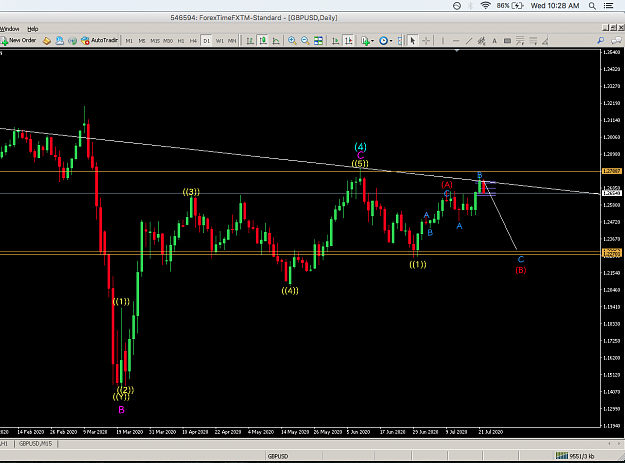Switch chart to H1 timeframe
Viewport: 625px width, 463px height.
pos(181,41)
